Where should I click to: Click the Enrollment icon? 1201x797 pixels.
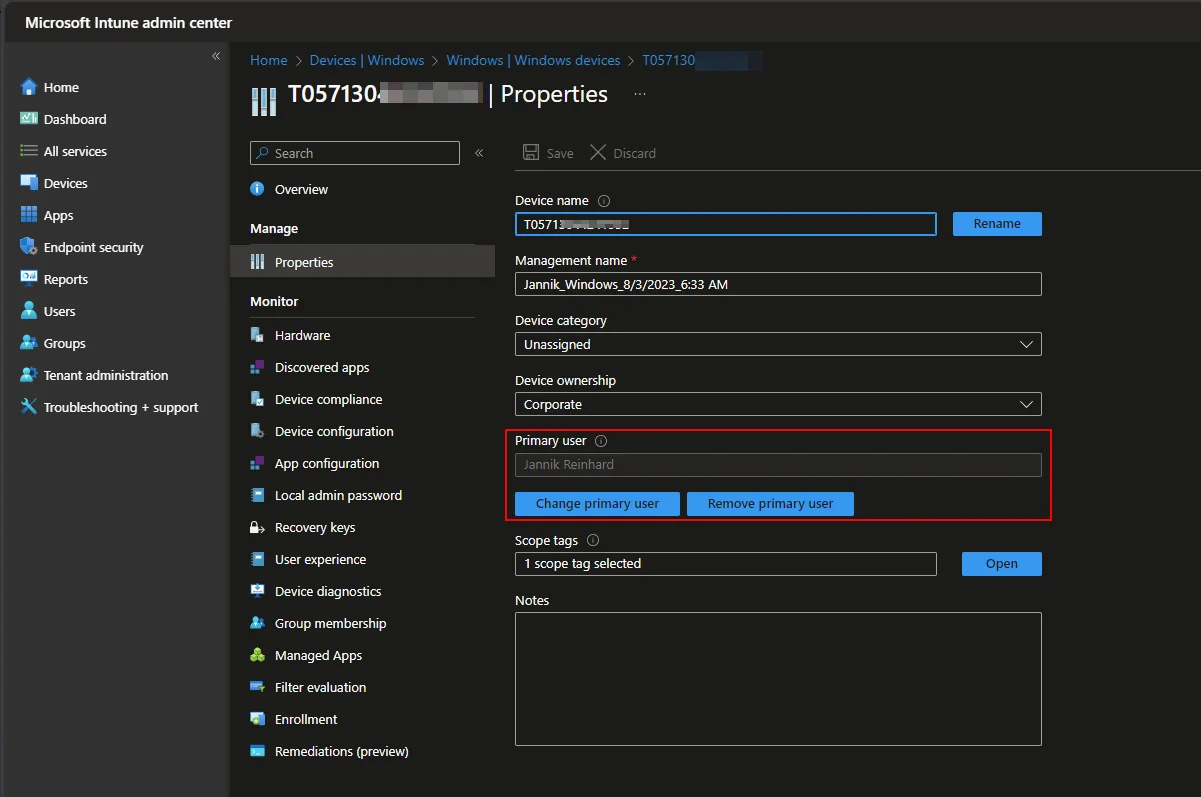257,719
